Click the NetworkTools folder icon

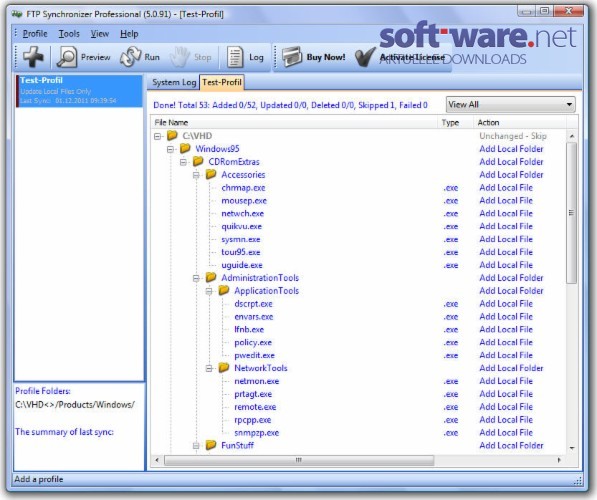point(224,367)
